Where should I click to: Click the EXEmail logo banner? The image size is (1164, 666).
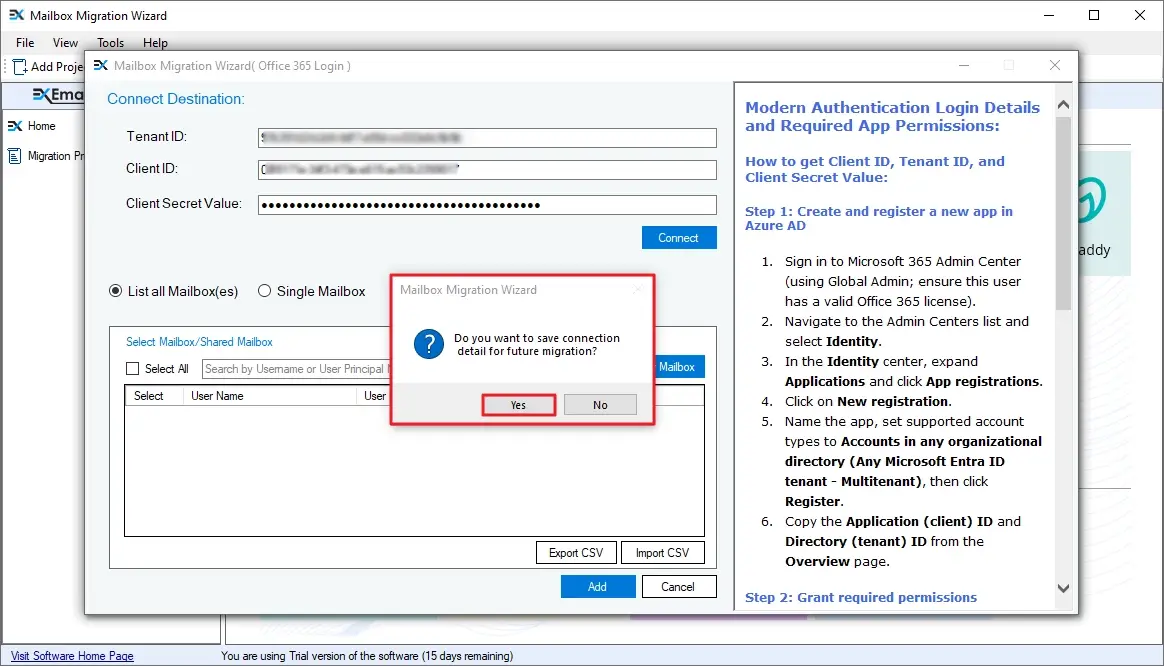pyautogui.click(x=55, y=94)
